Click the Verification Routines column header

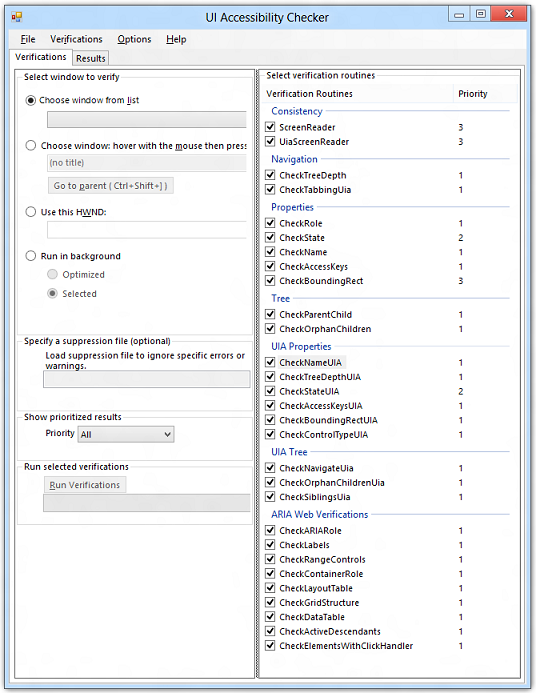tap(357, 94)
